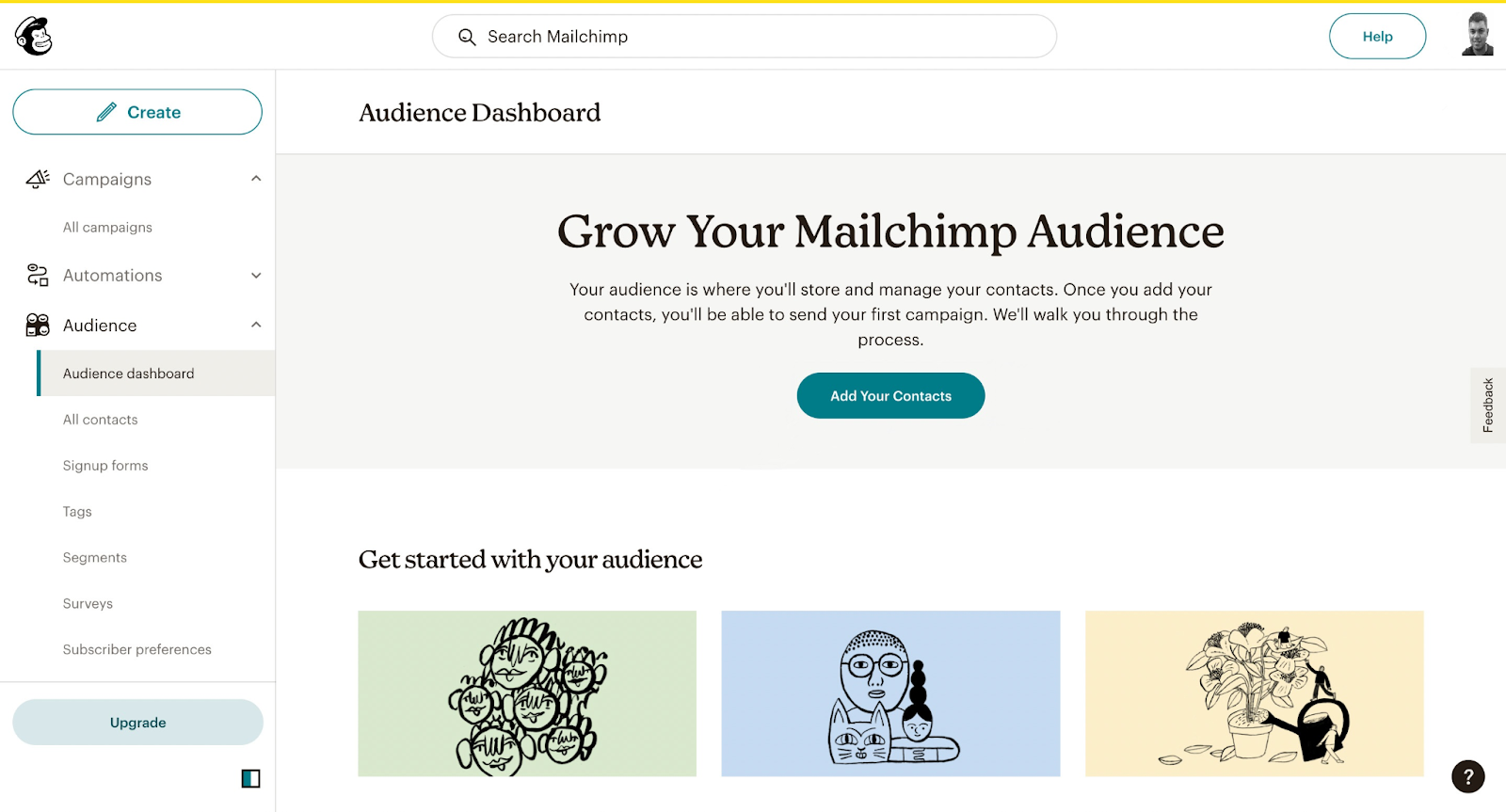Click the pencil icon on the Create button
The width and height of the screenshot is (1506, 812).
click(x=106, y=111)
